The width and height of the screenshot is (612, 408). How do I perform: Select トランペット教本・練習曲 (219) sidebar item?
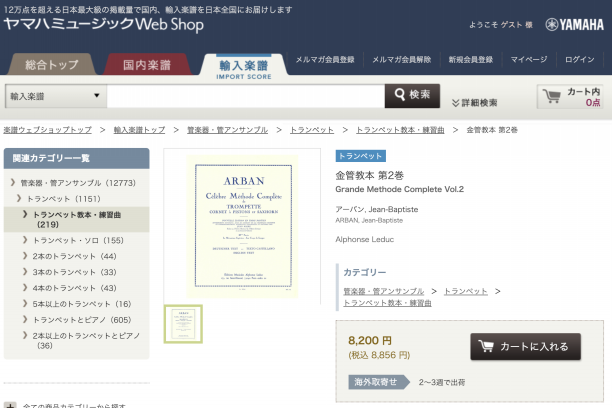tap(76, 219)
